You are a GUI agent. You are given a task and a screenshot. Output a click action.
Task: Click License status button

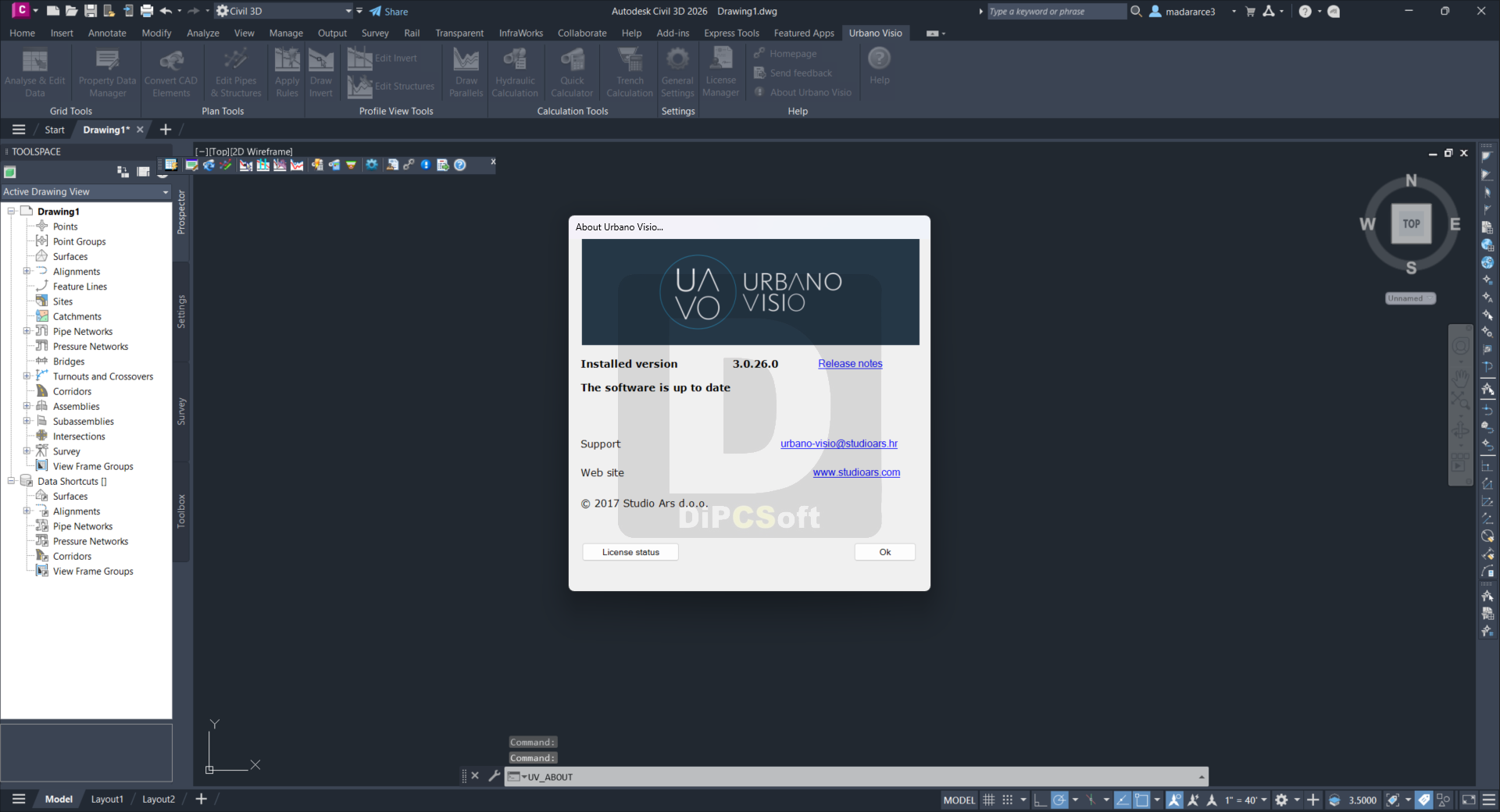coord(630,552)
